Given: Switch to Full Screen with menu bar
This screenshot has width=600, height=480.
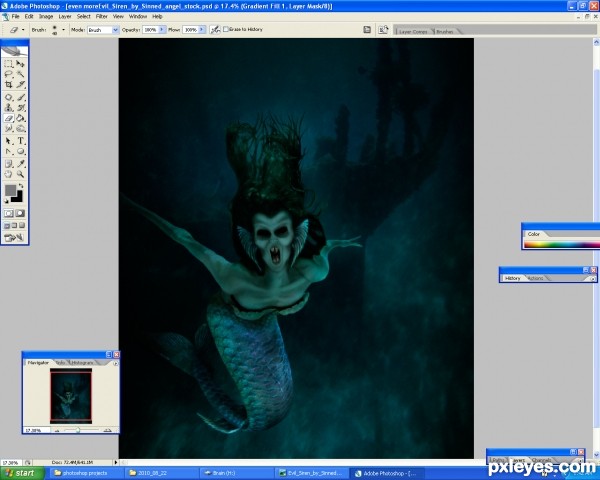Looking at the screenshot, I should [x=14, y=225].
